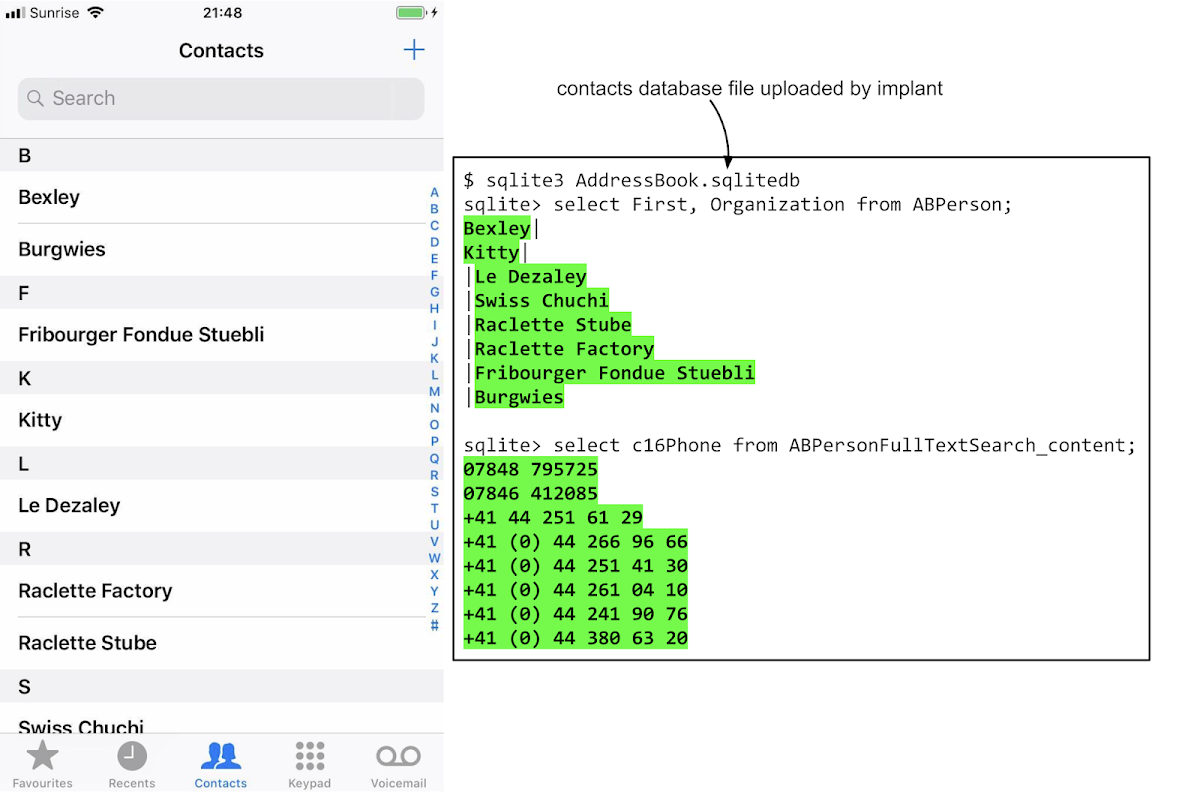Click the magnifying glass search icon
1200x804 pixels.
click(35, 98)
